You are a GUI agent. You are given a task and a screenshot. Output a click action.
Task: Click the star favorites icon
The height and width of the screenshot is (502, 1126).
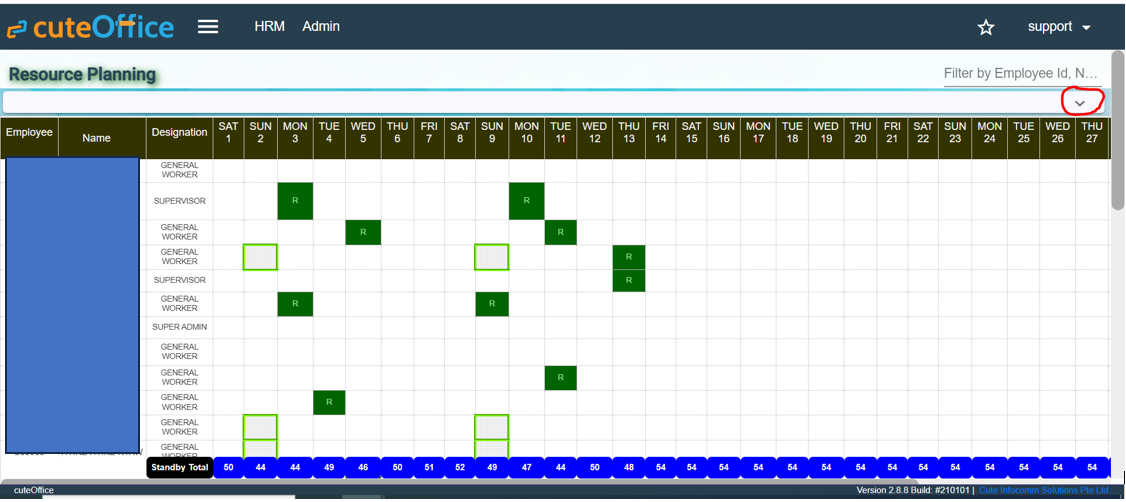point(986,28)
